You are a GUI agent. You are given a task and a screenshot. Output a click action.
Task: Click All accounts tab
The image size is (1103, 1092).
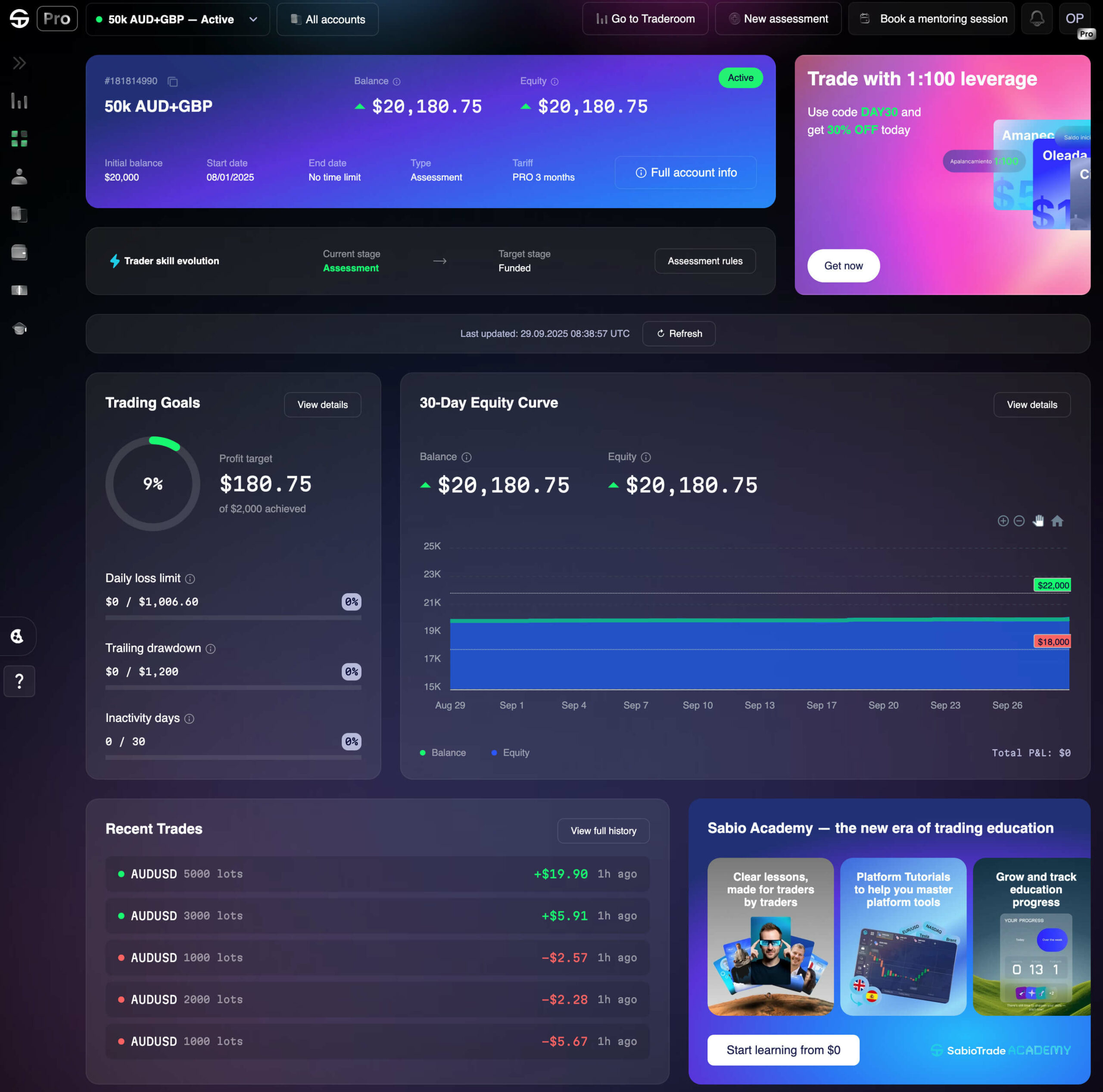tap(328, 19)
